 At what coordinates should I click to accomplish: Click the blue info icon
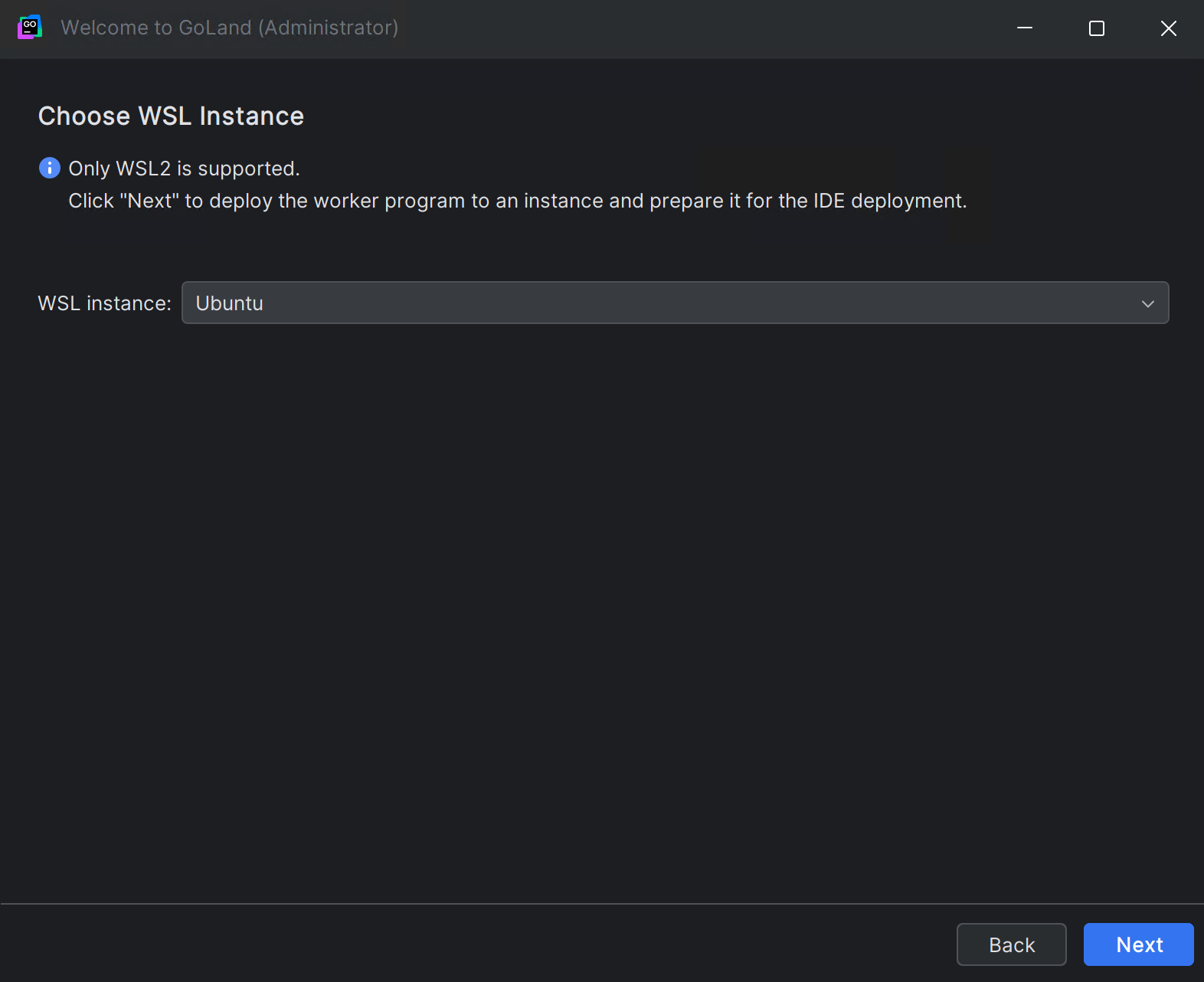49,168
